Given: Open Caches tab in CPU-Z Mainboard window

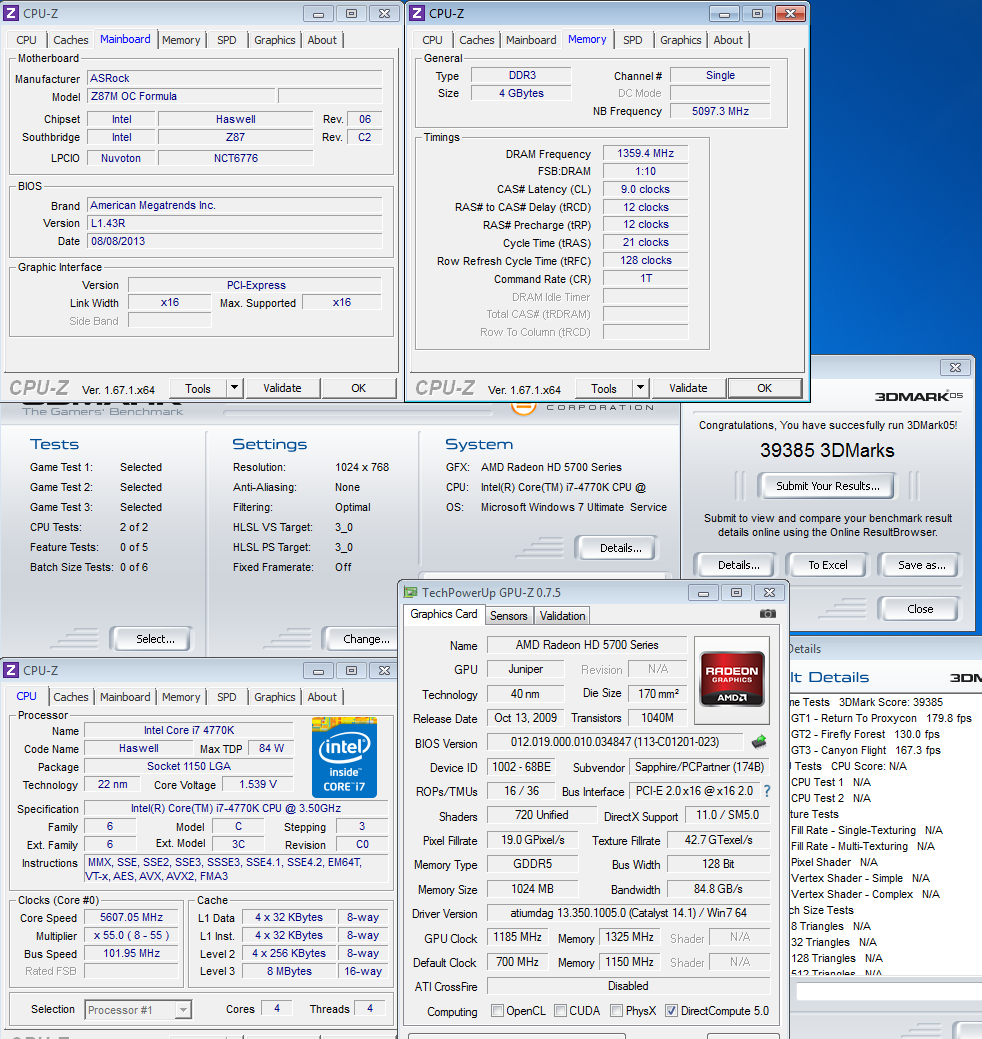Looking at the screenshot, I should (70, 40).
